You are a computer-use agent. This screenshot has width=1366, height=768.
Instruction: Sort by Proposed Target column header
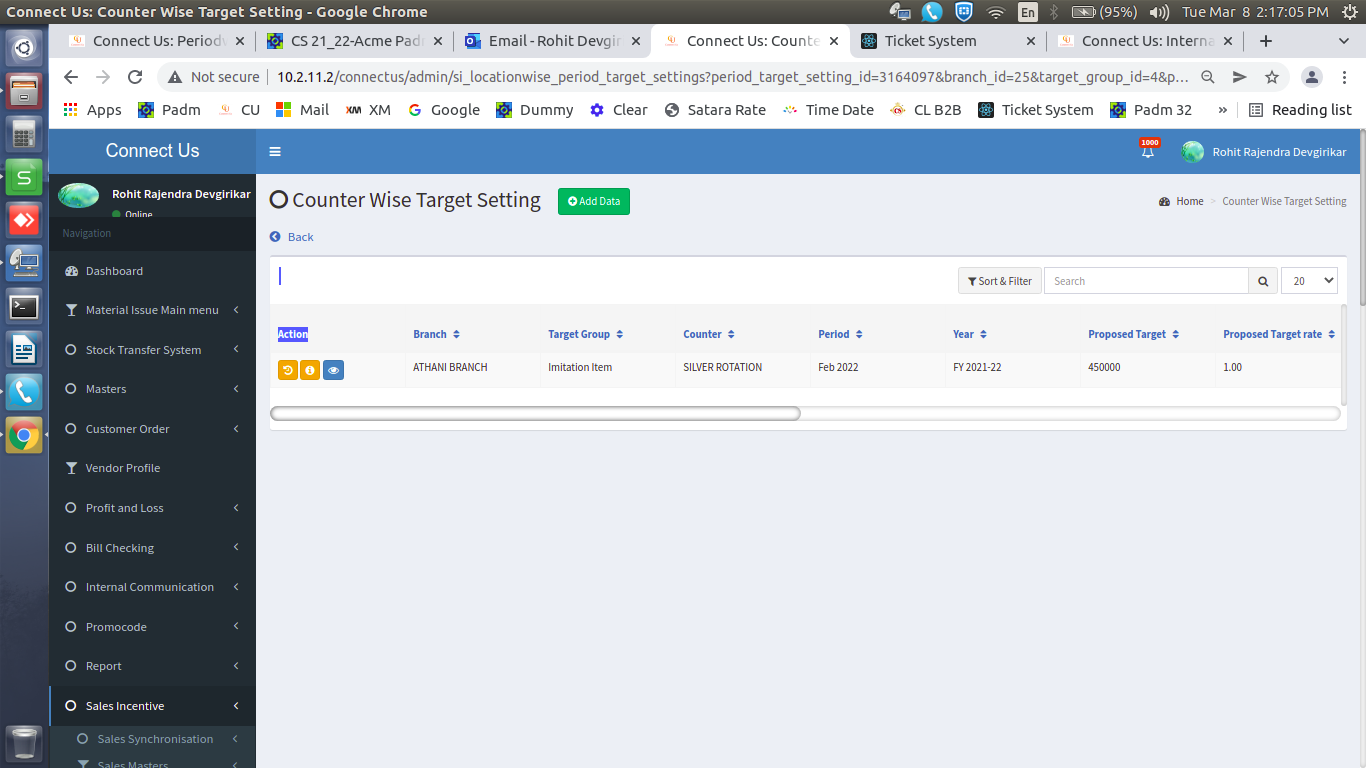(x=1133, y=334)
